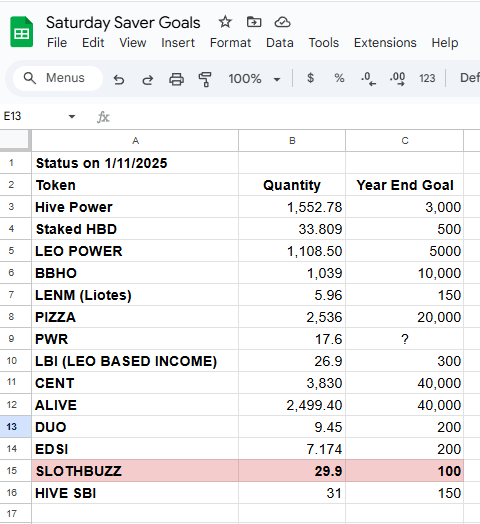Open the Format menu
480x524 pixels.
pyautogui.click(x=230, y=43)
